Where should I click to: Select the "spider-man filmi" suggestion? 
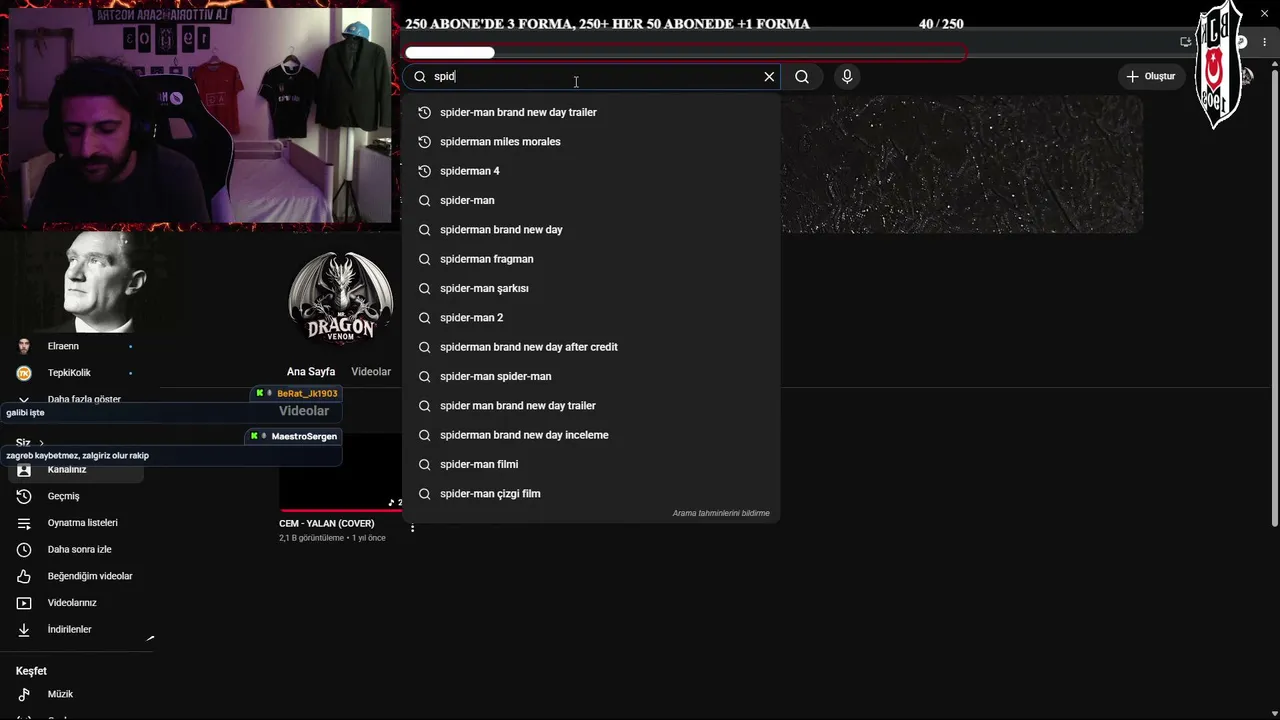click(x=591, y=464)
